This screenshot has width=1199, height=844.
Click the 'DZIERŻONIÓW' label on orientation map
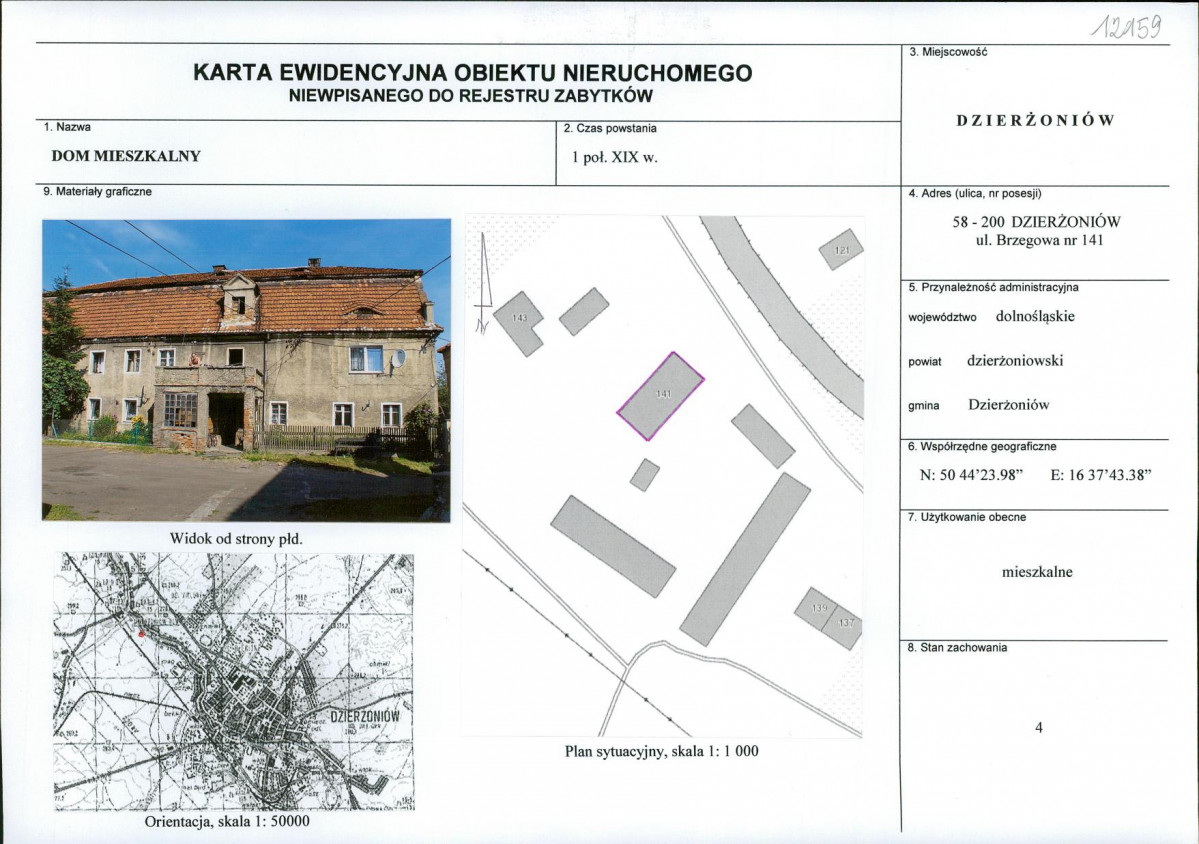[365, 718]
